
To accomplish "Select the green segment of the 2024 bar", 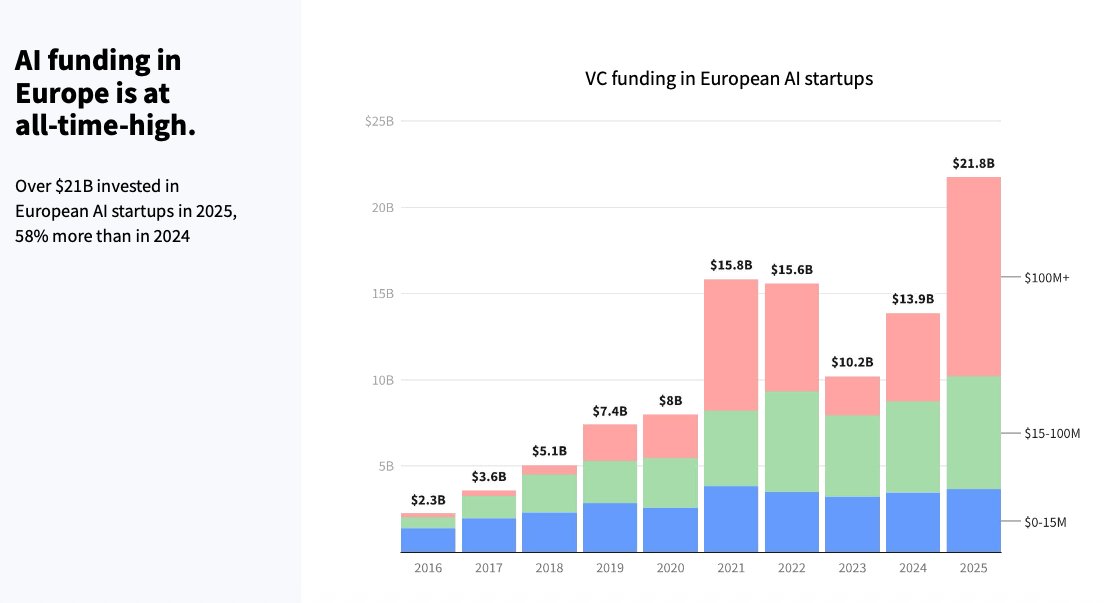I will [x=912, y=446].
